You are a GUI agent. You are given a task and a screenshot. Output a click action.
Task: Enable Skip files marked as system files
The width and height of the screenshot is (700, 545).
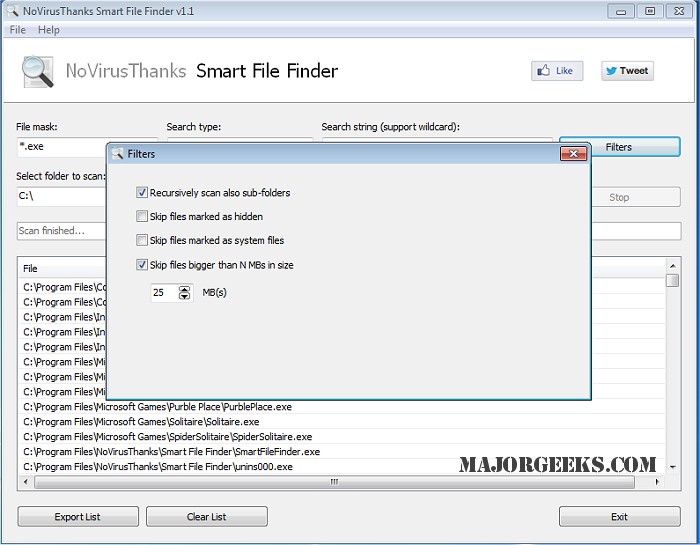click(x=142, y=240)
